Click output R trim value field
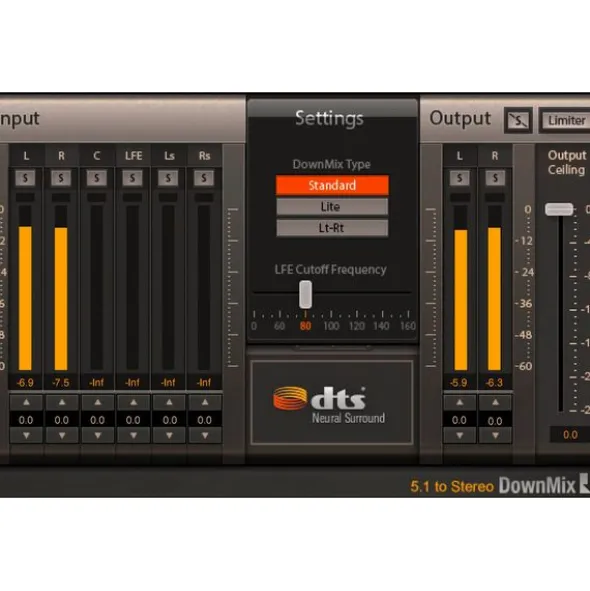Viewport: 590px width, 591px height. click(x=495, y=420)
